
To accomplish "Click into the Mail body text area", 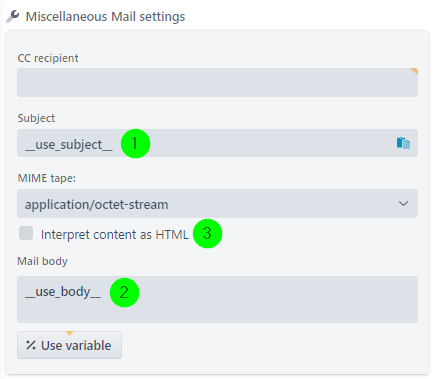I will [x=217, y=299].
